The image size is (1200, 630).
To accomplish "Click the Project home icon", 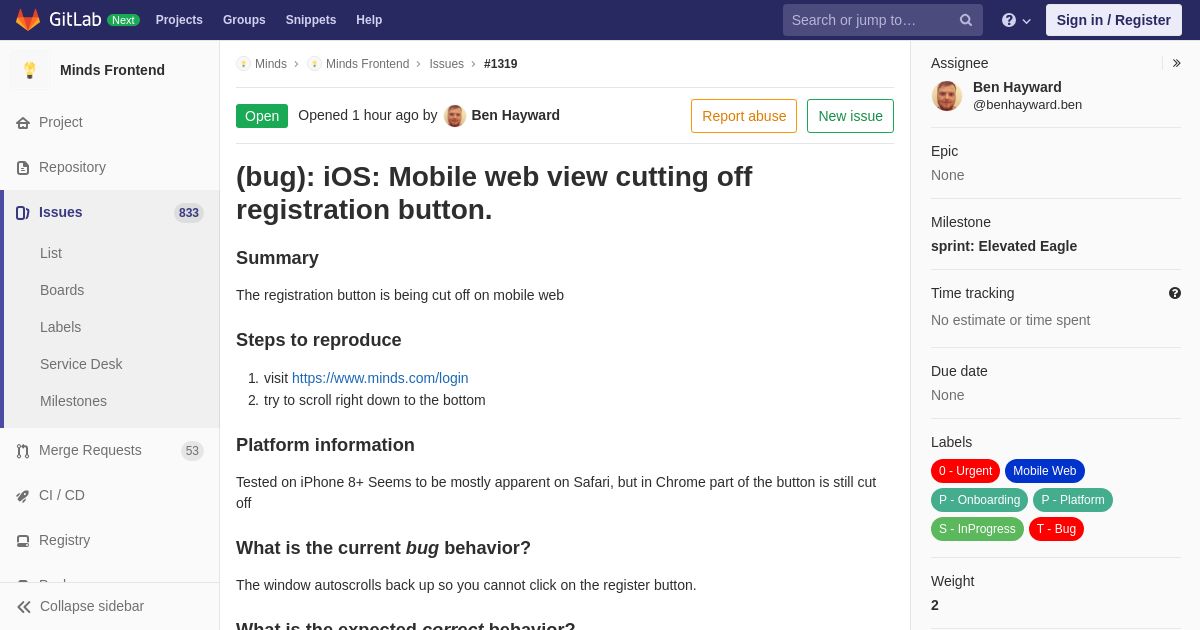I will (x=23, y=123).
